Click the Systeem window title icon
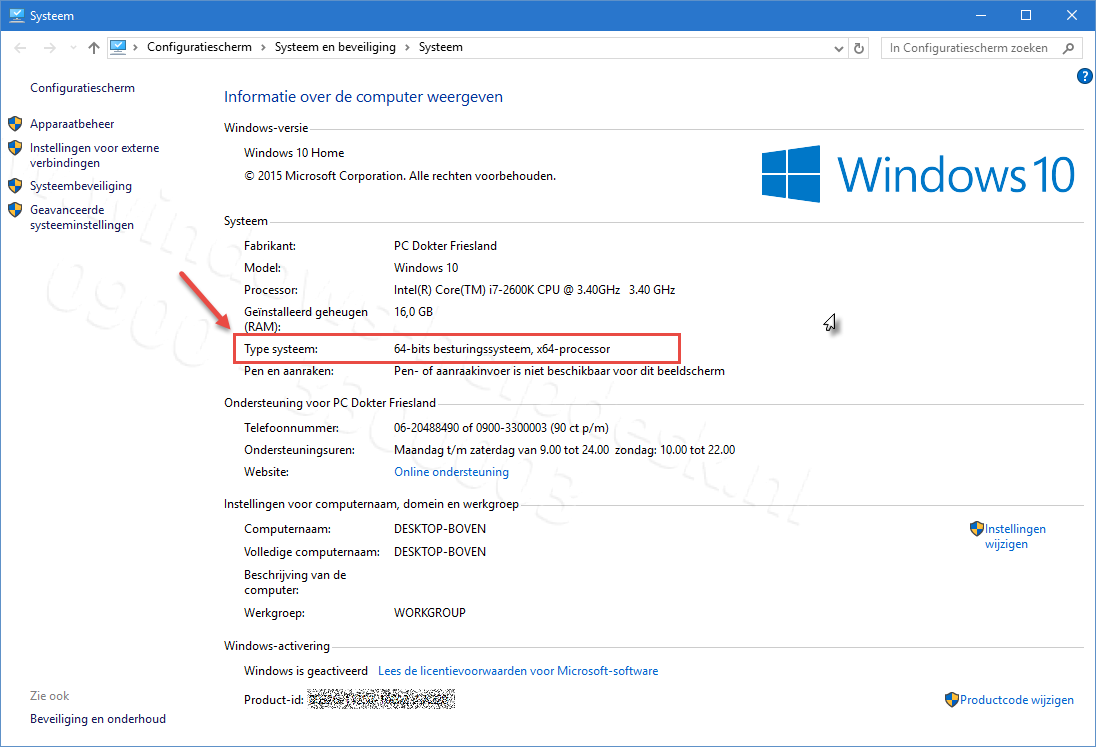1096x747 pixels. 17,15
